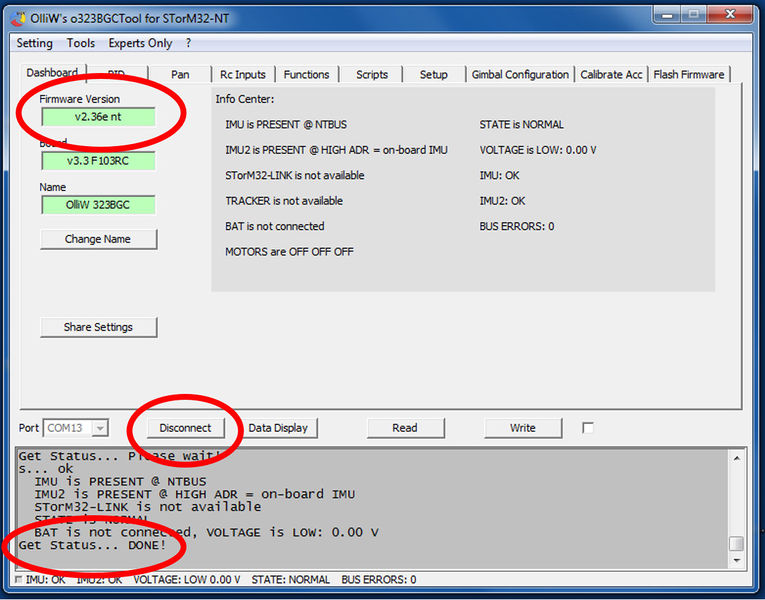
Task: Open the Flash Firmware tab
Action: 688,75
